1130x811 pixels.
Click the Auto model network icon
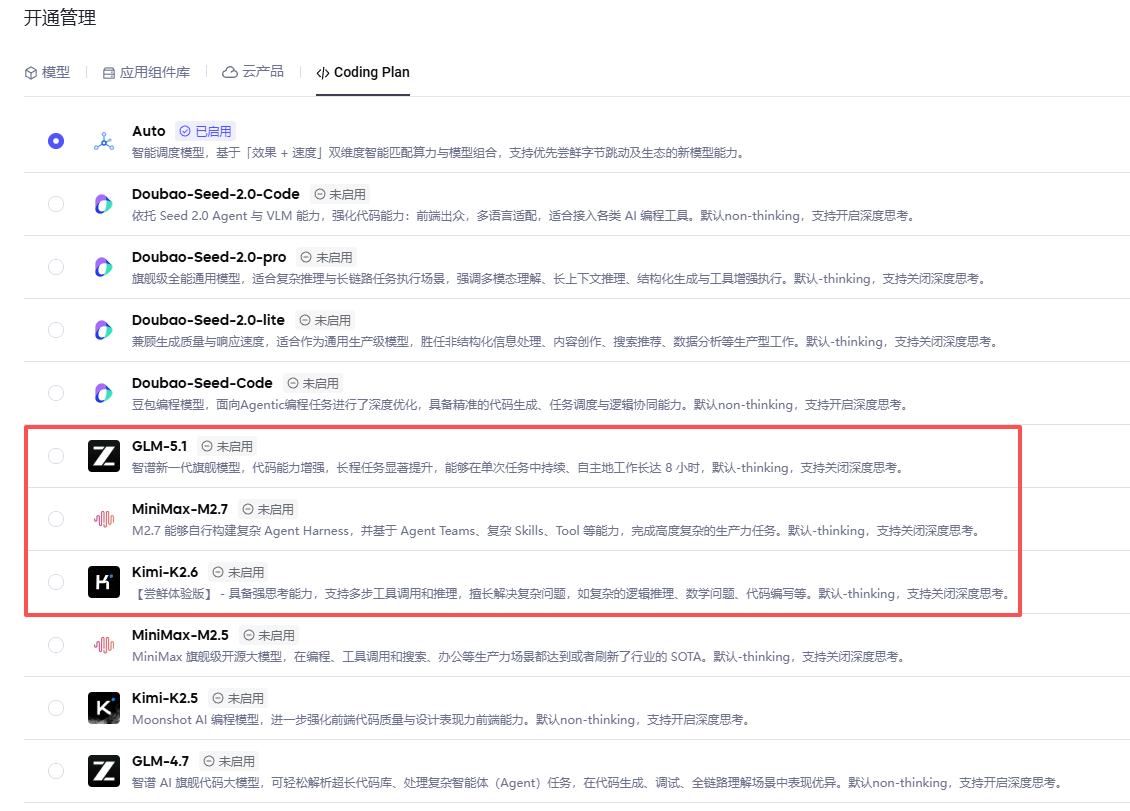click(104, 141)
